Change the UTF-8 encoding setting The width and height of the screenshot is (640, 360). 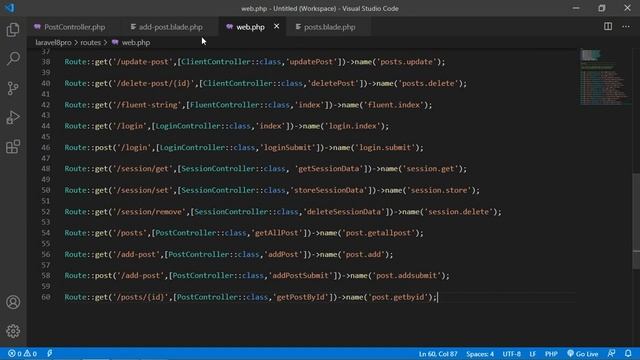coord(511,354)
